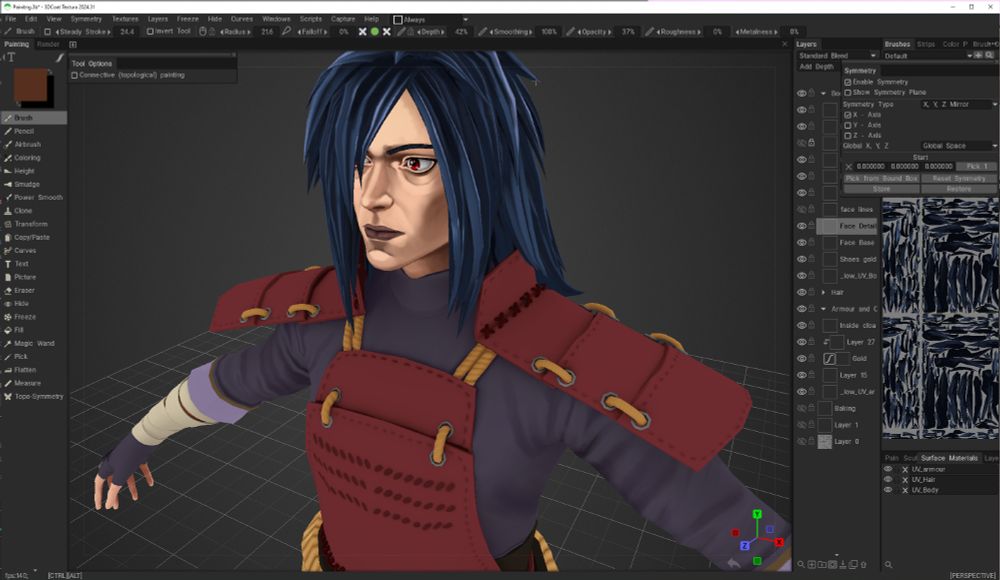Select the Height tool
1000x580 pixels.
click(33, 171)
